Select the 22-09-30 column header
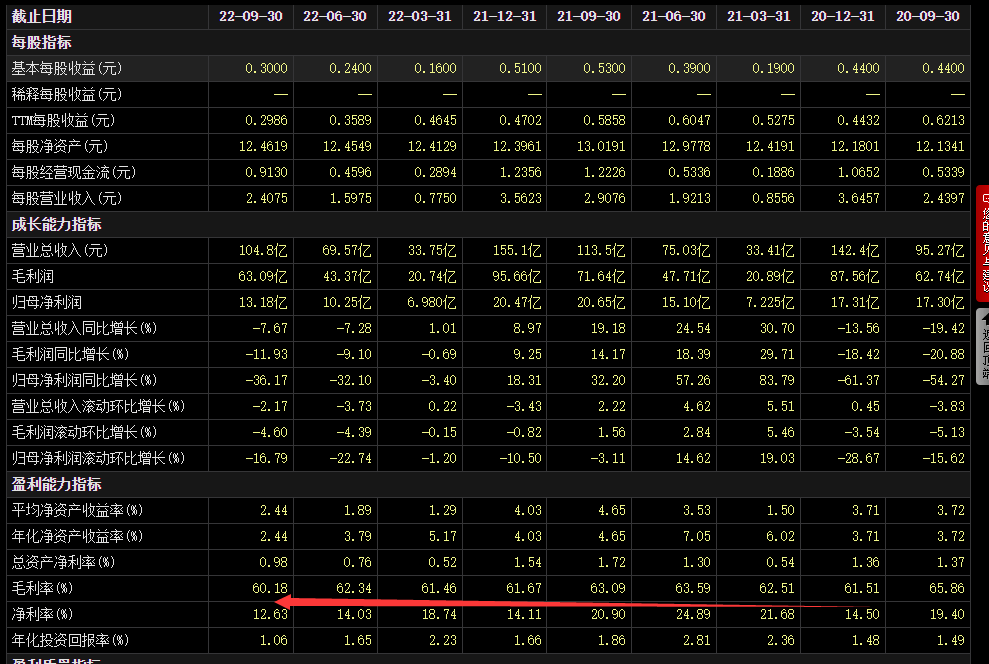Image resolution: width=989 pixels, height=664 pixels. click(x=250, y=16)
